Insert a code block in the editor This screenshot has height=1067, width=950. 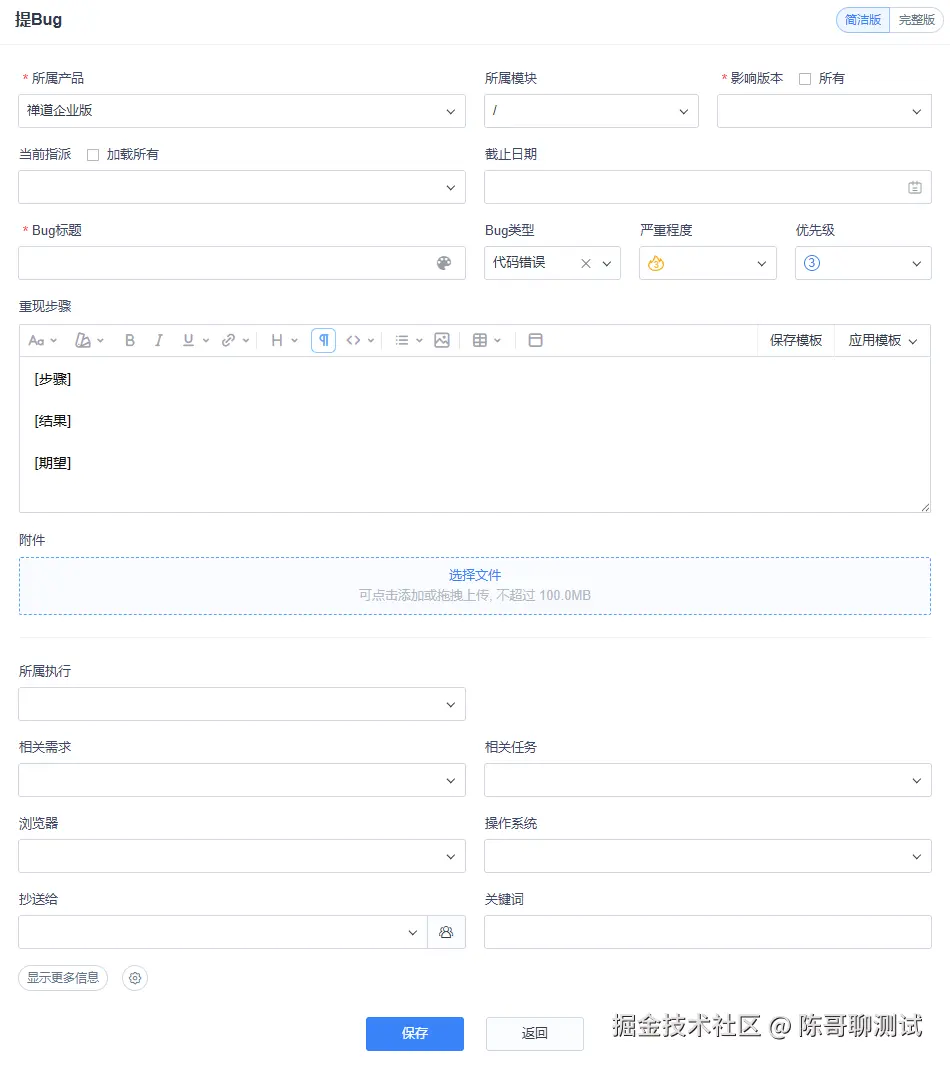click(354, 340)
